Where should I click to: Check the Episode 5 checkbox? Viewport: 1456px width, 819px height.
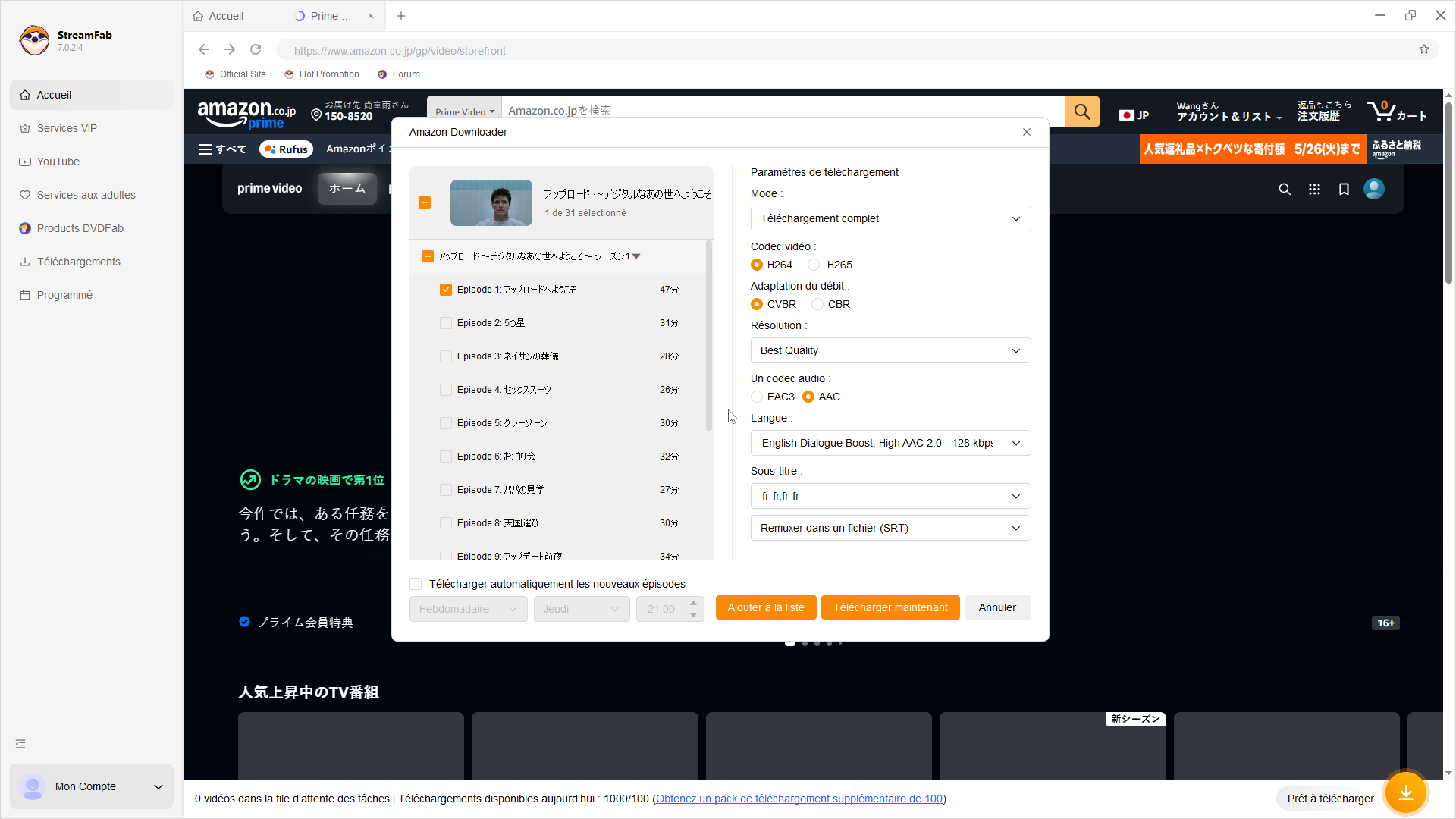point(446,423)
